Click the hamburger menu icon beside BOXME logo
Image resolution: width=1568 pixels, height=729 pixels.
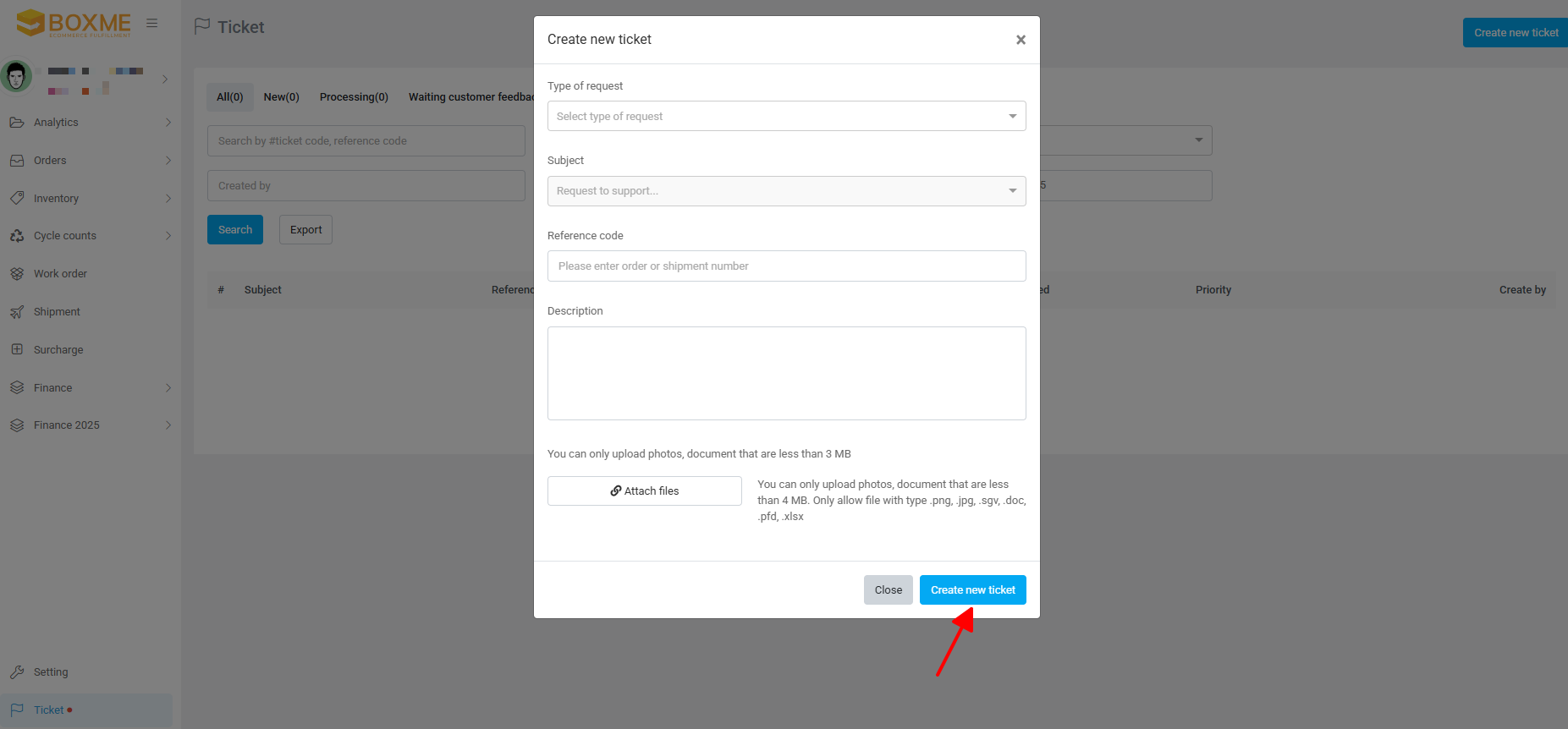point(152,24)
